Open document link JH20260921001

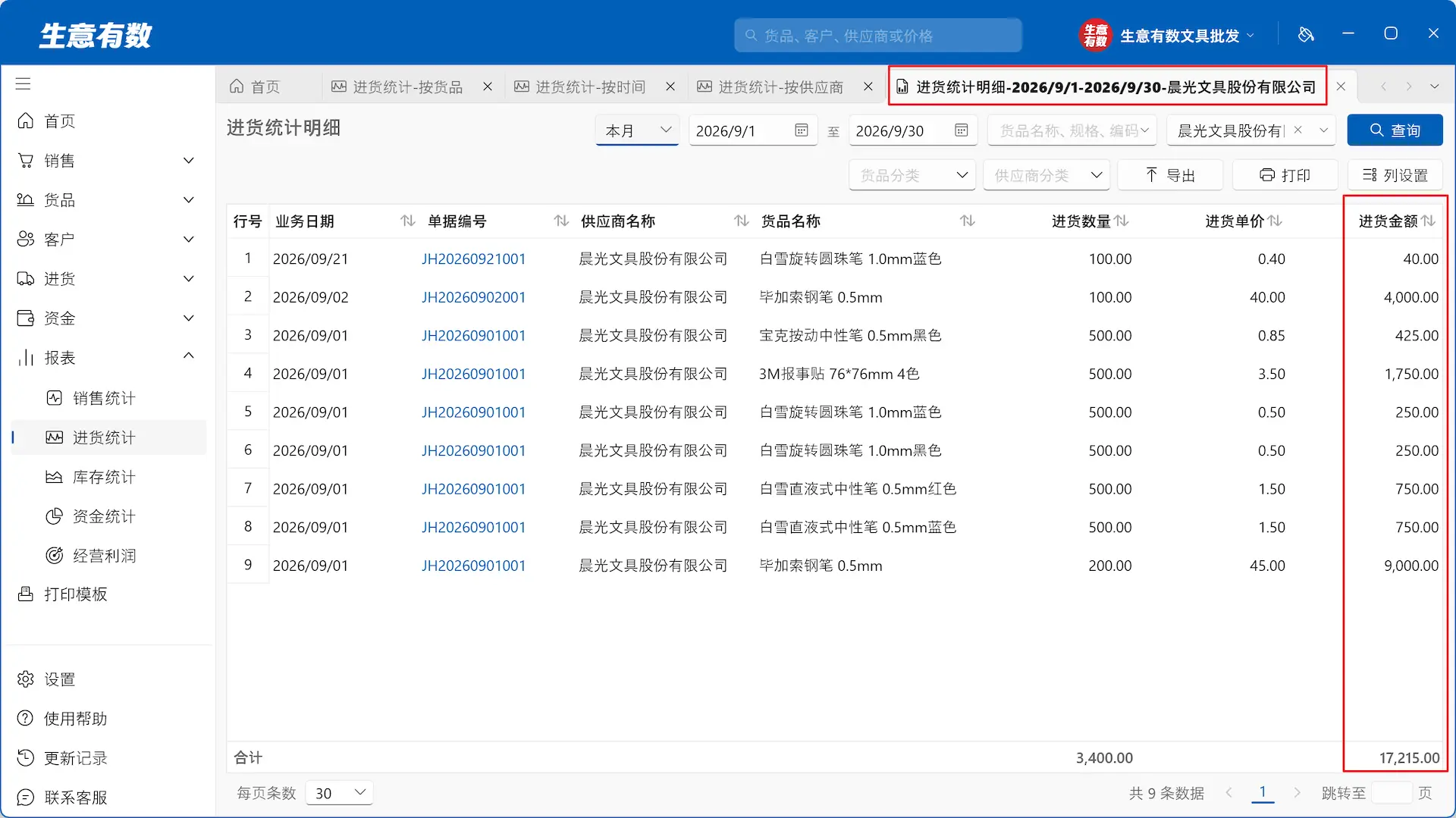pos(473,259)
